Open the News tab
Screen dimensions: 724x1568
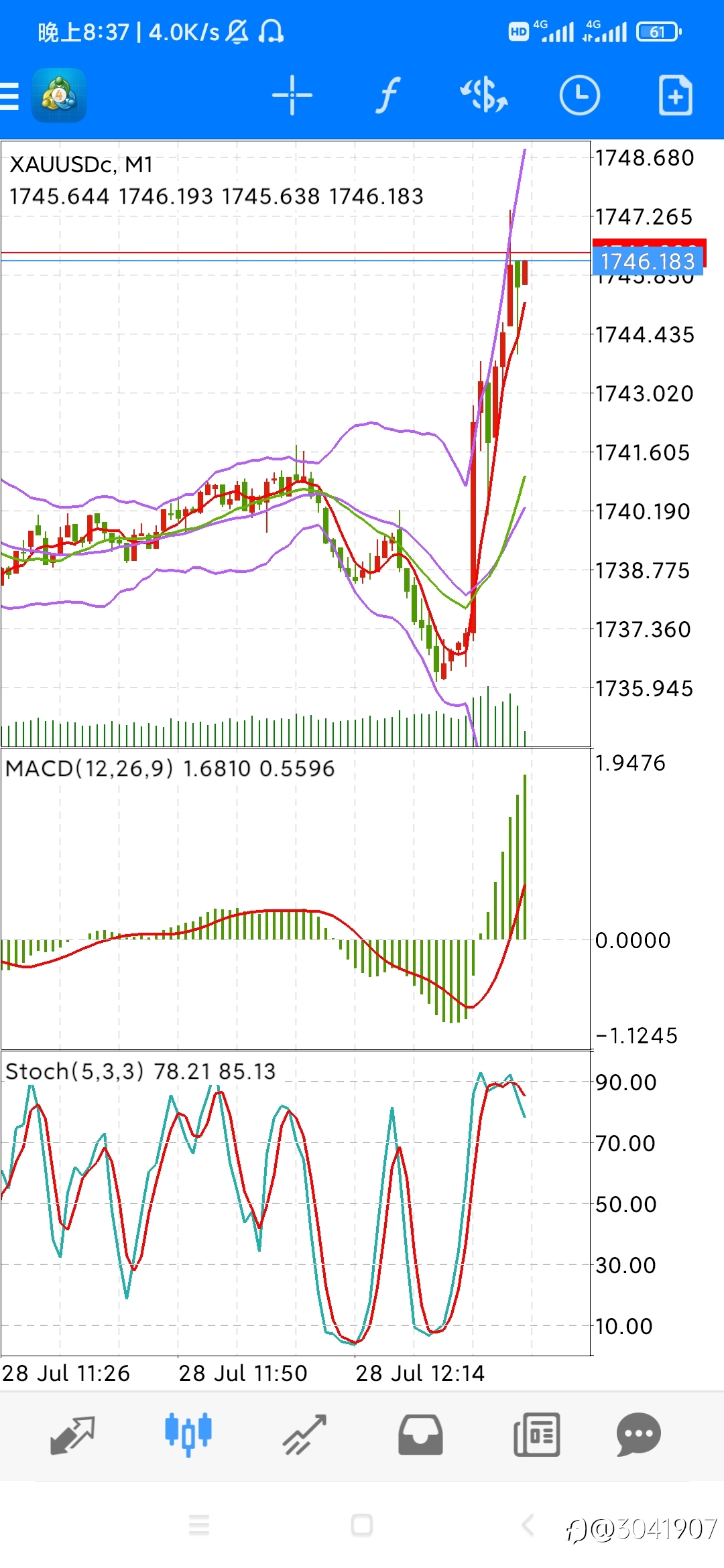536,1435
